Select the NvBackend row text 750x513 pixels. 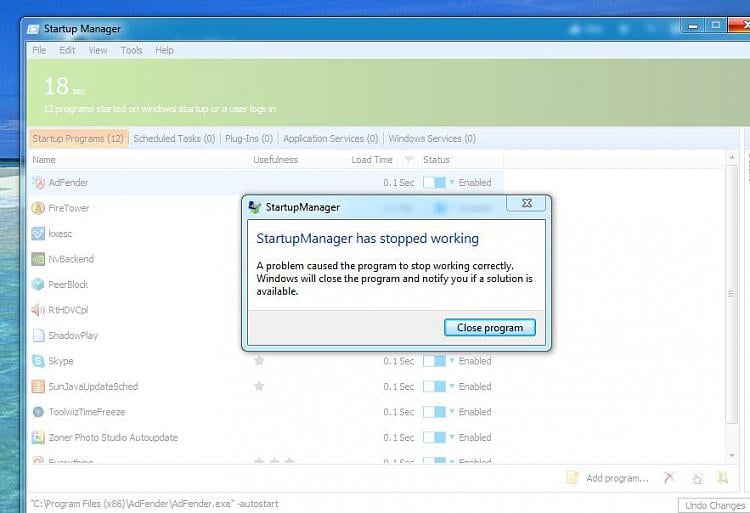coord(71,259)
